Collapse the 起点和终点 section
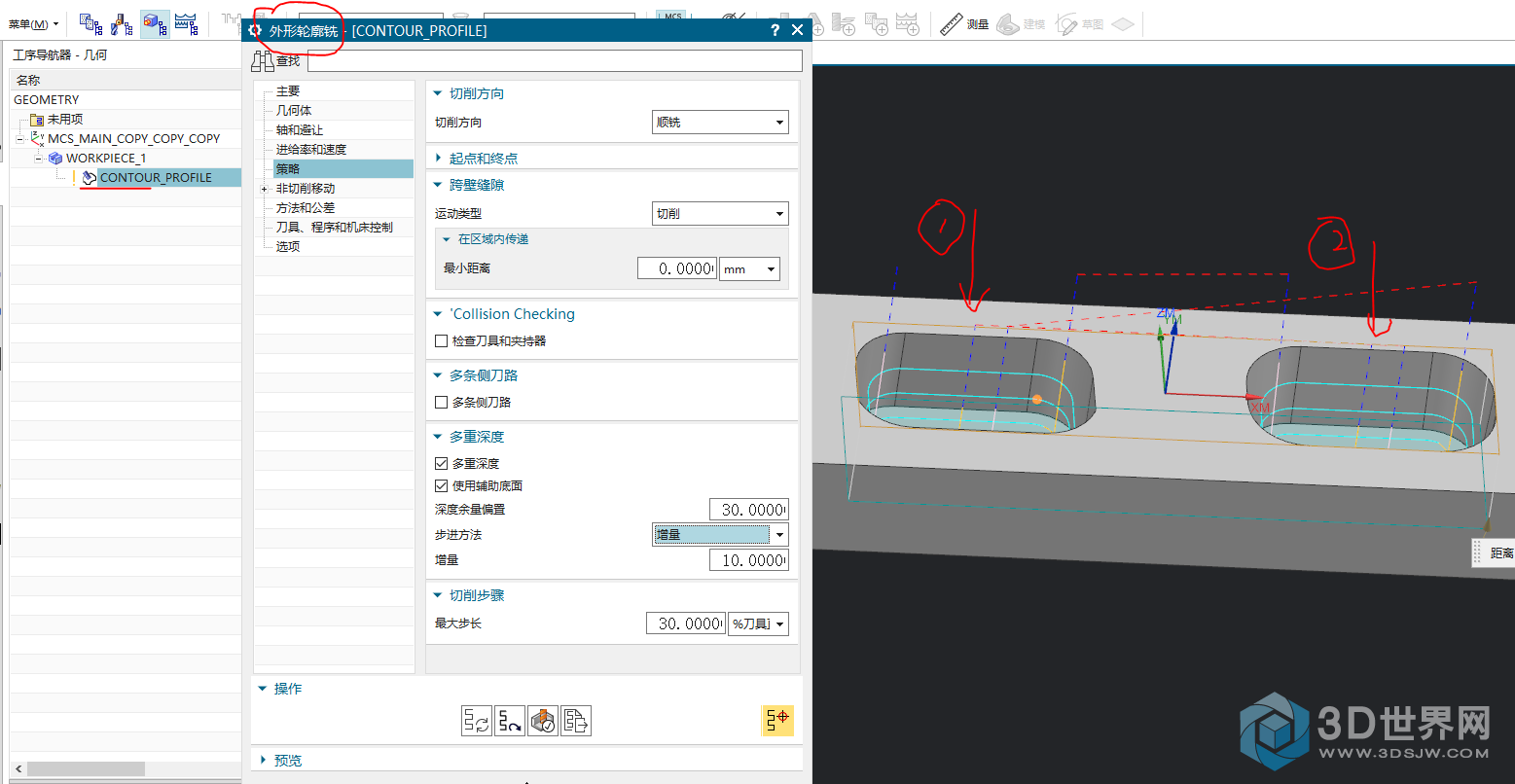The width and height of the screenshot is (1515, 784). coord(438,158)
